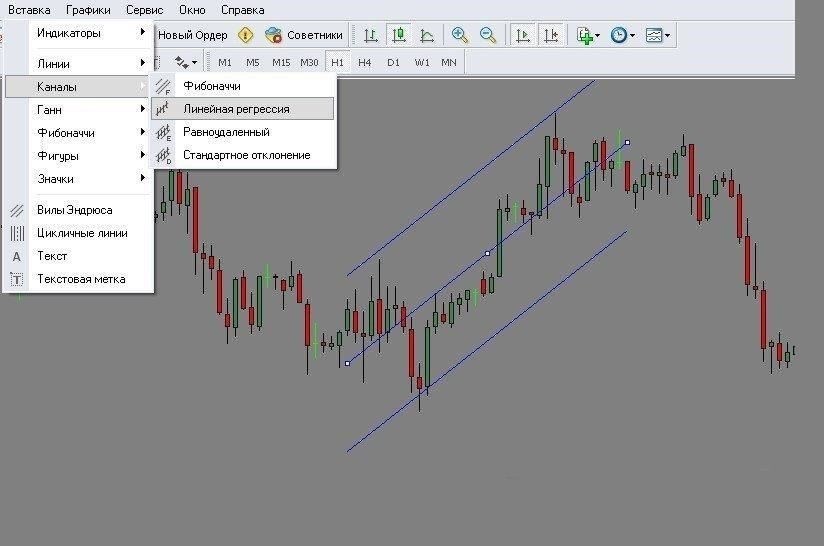The width and height of the screenshot is (824, 546).
Task: Click the Равноудаленный channel icon
Action: coord(163,132)
